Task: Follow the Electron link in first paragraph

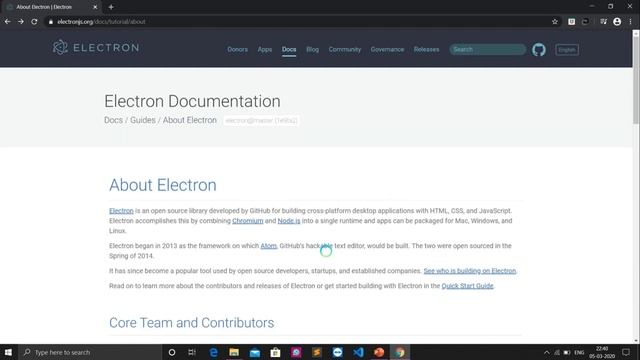Action: tap(121, 211)
